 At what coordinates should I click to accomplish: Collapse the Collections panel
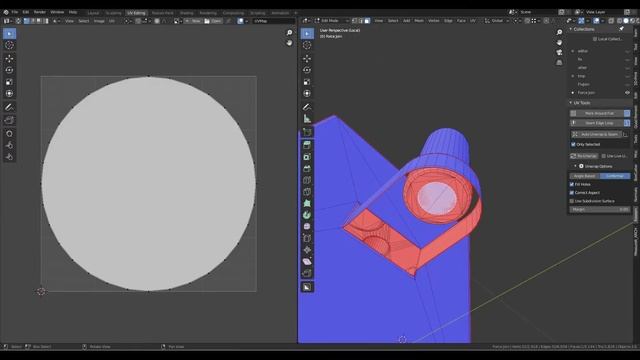(x=571, y=29)
